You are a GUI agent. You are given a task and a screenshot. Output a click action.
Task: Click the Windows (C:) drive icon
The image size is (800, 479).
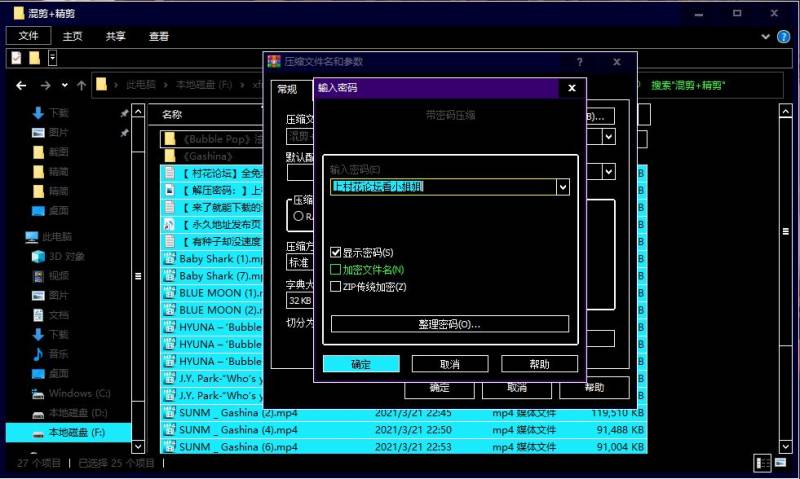tap(38, 393)
